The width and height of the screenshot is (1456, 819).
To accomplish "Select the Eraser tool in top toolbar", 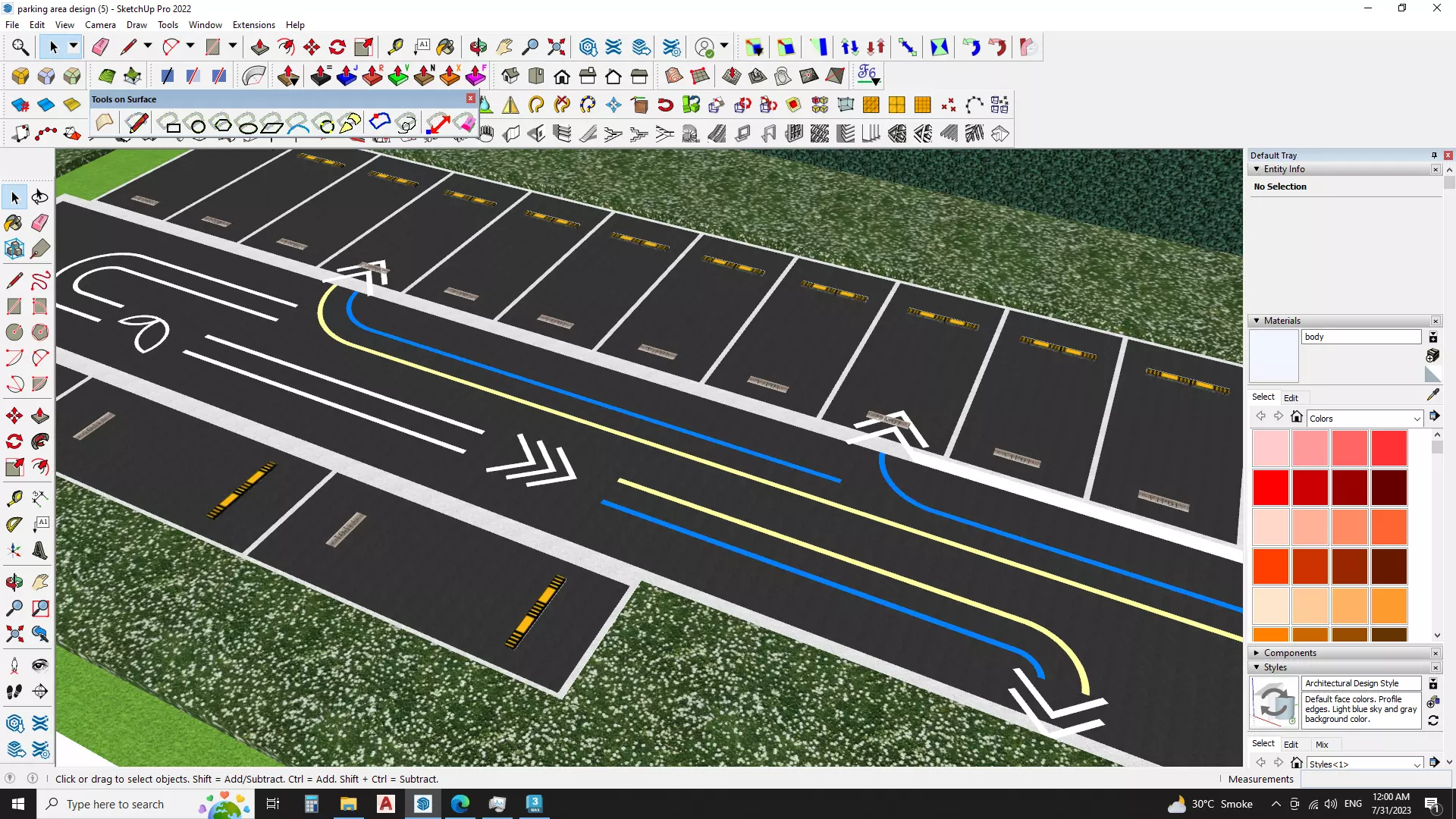I will point(100,47).
